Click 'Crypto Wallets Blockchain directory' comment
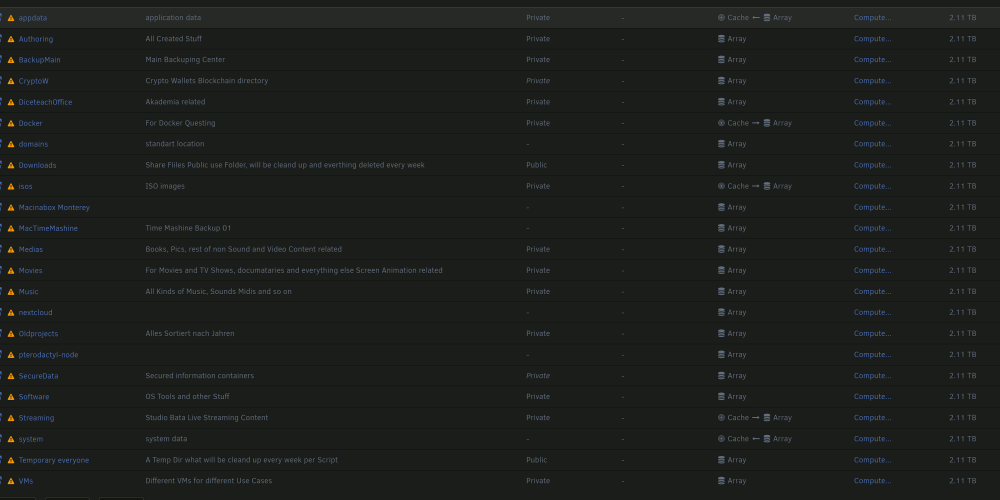 207,81
